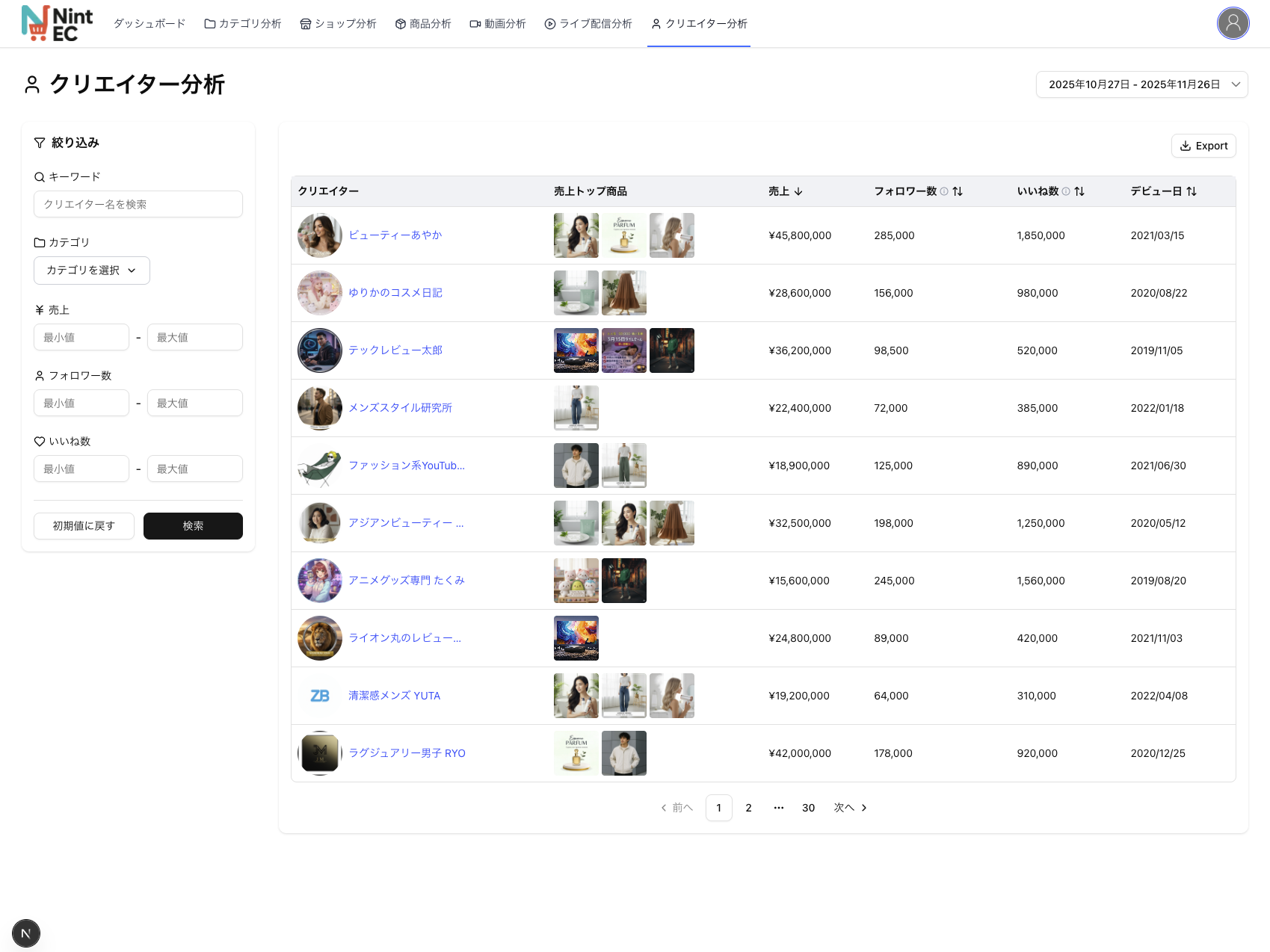
Task: Expand the pagination ellipsis for more pages
Action: point(778,808)
